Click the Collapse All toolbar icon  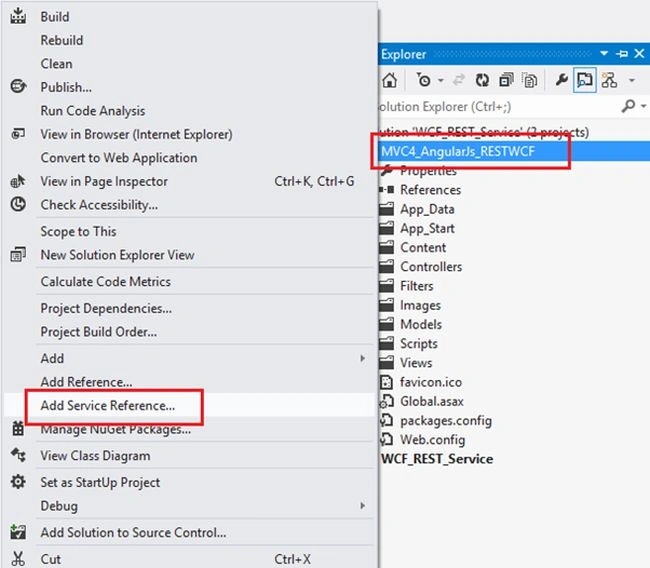506,80
